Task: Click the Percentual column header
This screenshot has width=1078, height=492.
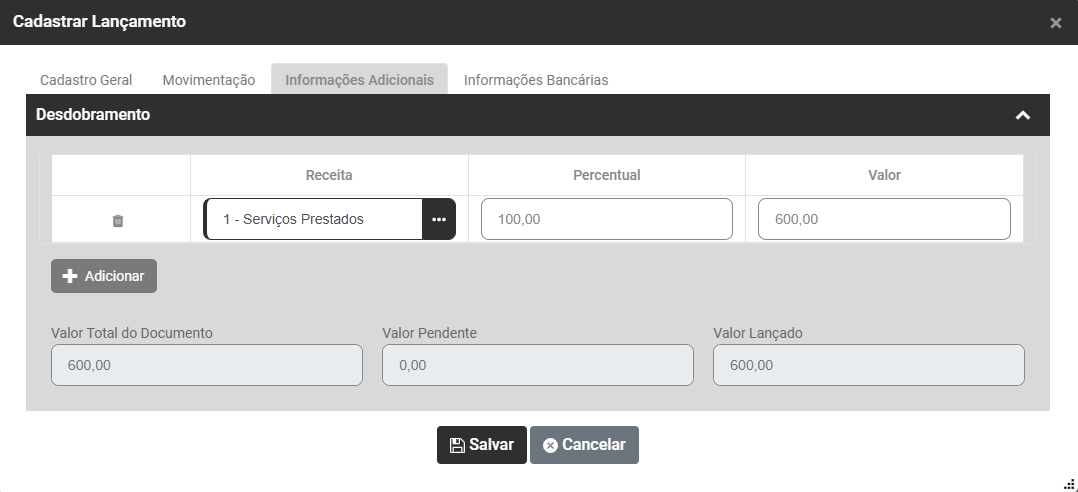Action: coord(606,175)
